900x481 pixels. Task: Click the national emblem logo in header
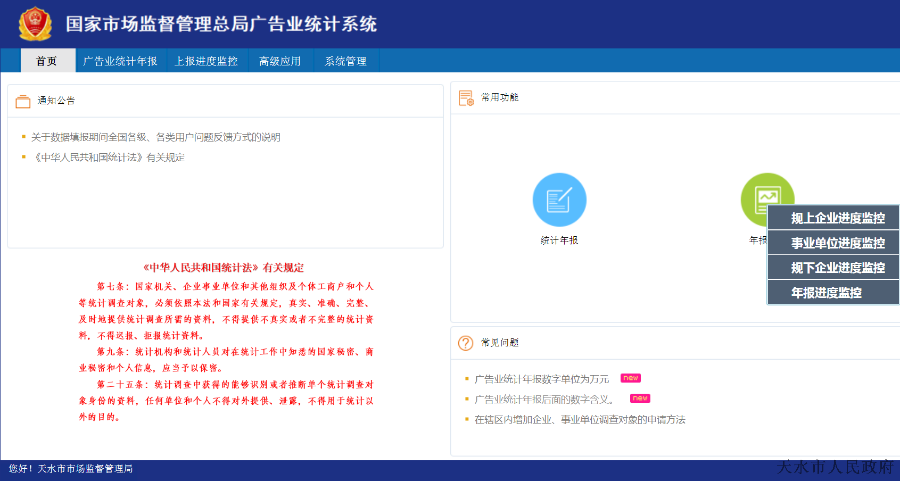pyautogui.click(x=36, y=23)
